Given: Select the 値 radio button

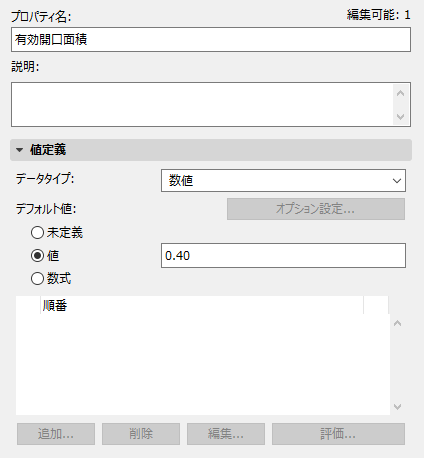Looking at the screenshot, I should click(37, 256).
